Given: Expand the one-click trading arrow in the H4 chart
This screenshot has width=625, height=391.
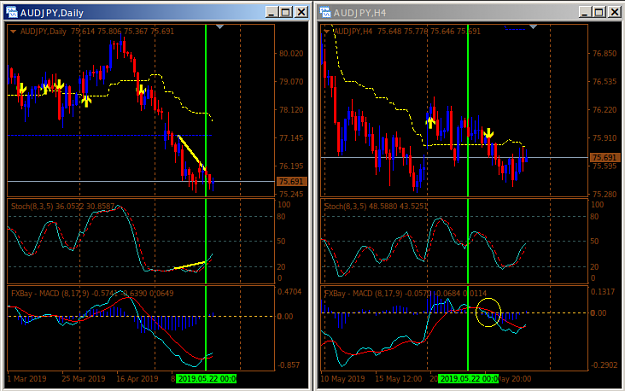Looking at the screenshot, I should tap(326, 31).
